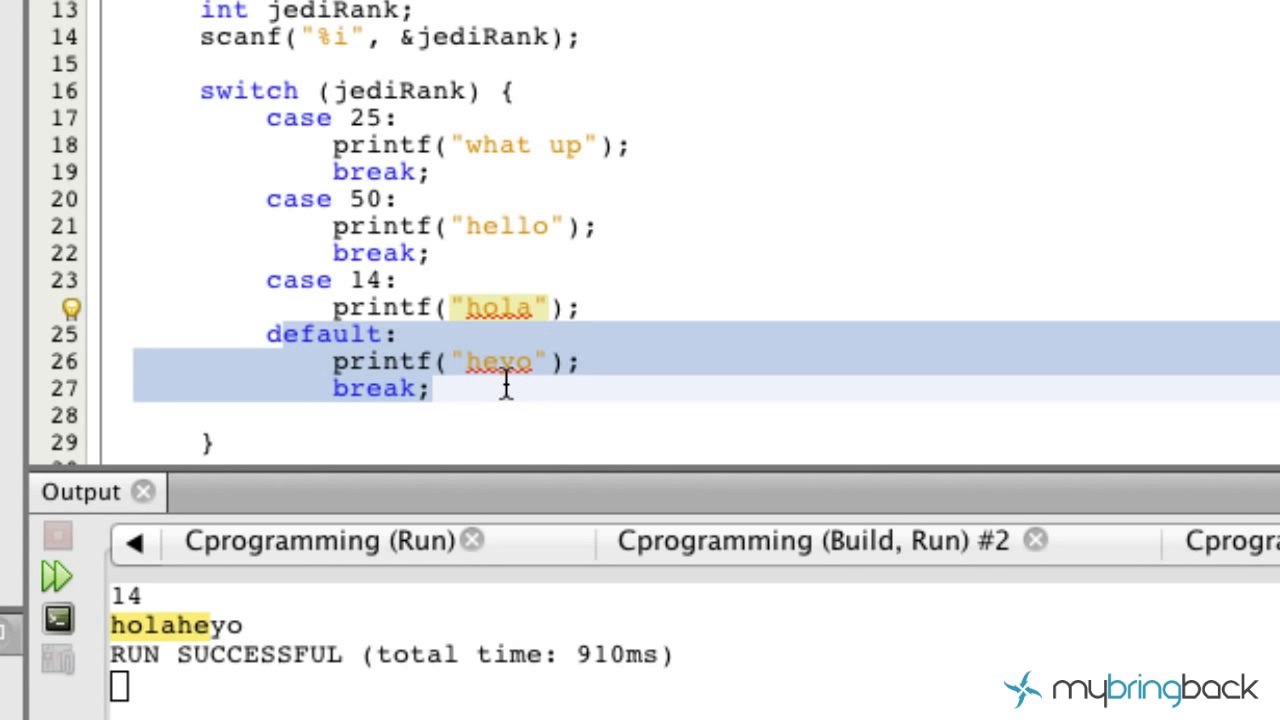Close the Cprogramming (Build, Run) #2 tab
Screen dimensions: 1280x720
tap(1036, 541)
